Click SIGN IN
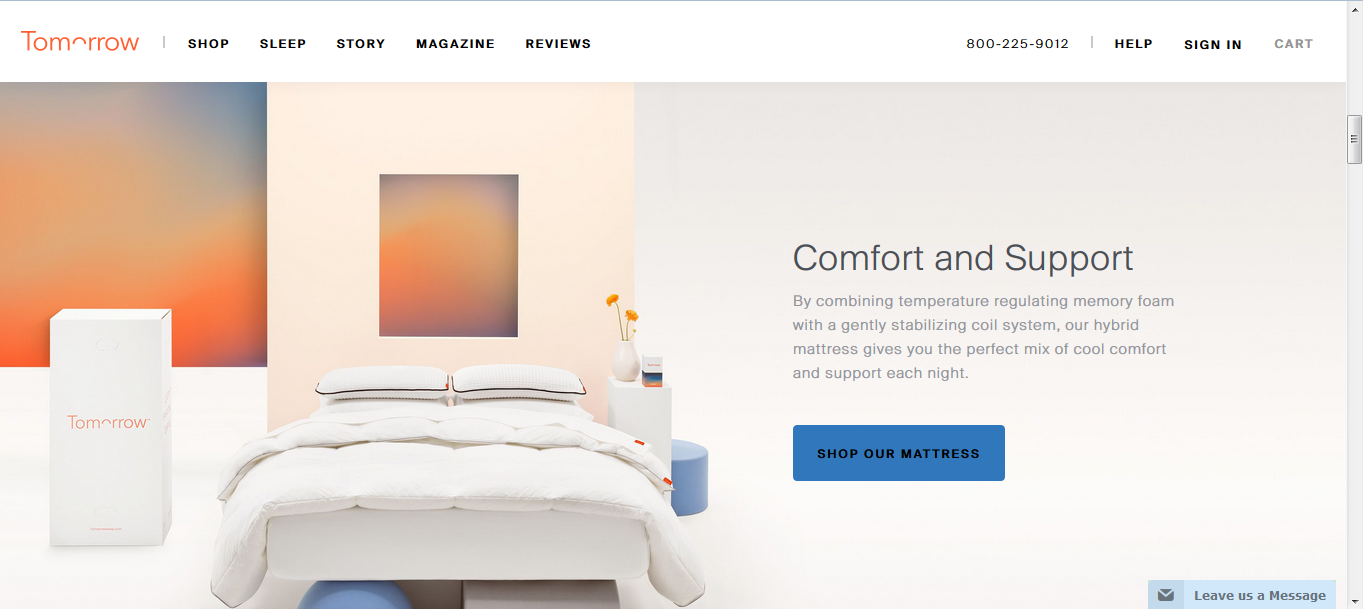 click(1213, 45)
